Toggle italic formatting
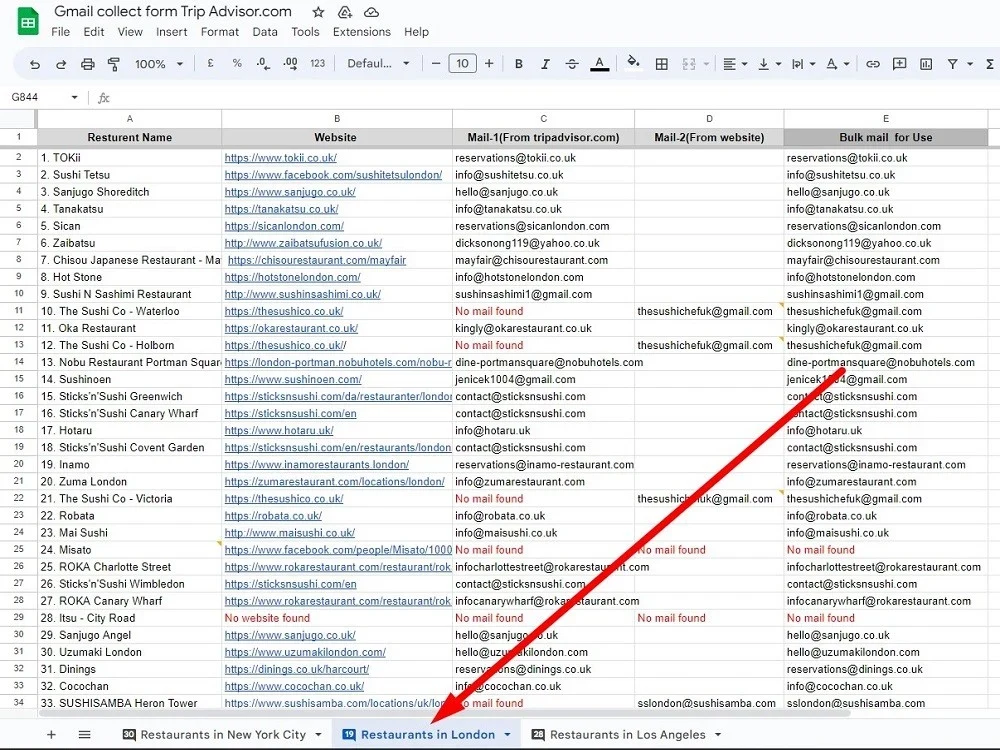This screenshot has width=1000, height=750. tap(545, 62)
